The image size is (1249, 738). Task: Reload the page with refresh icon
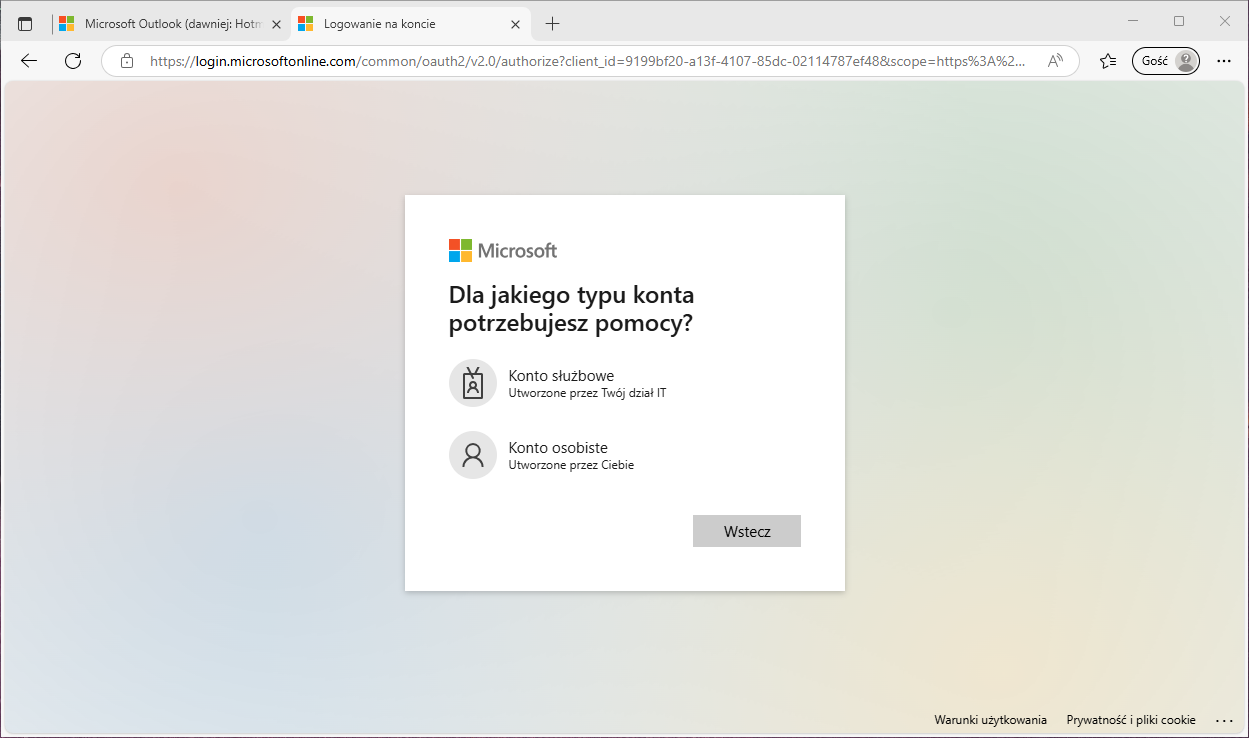pyautogui.click(x=72, y=61)
